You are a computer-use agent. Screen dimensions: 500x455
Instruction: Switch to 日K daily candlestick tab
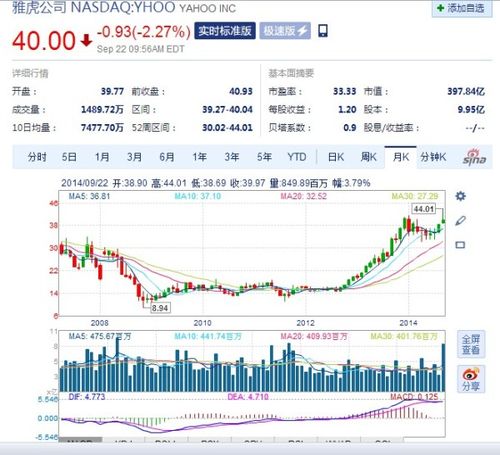(336, 157)
